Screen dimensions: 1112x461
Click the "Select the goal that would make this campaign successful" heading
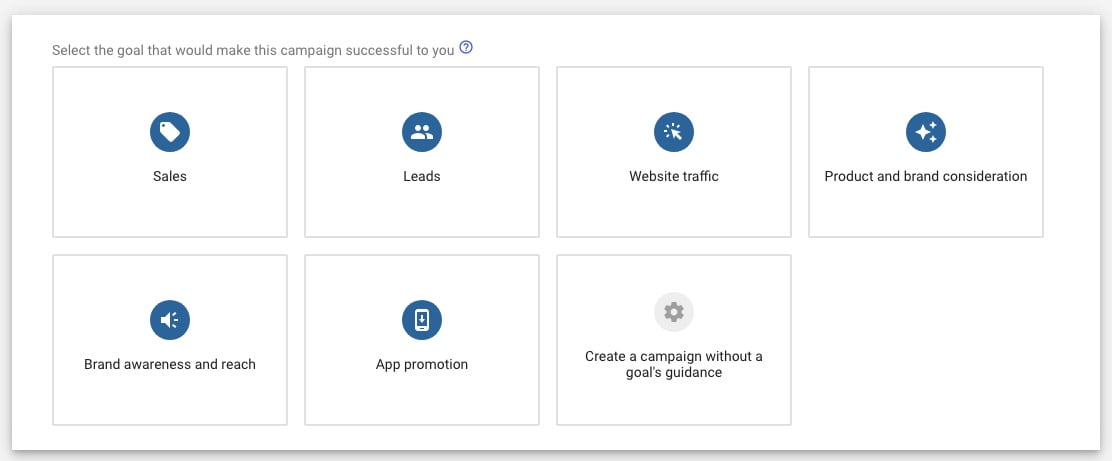pos(253,51)
